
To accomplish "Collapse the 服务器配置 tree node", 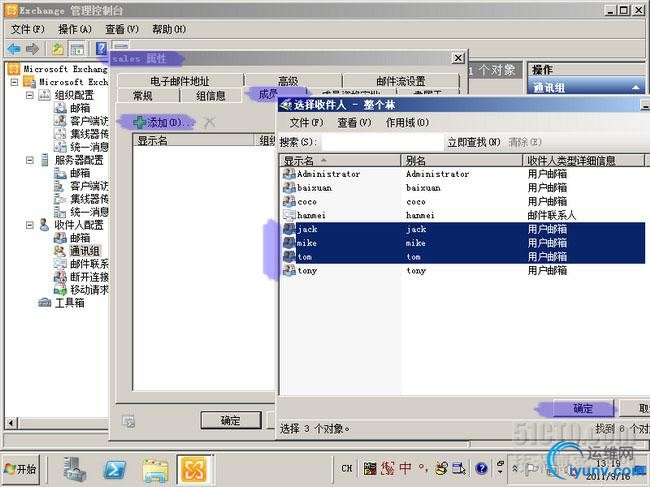I will pyautogui.click(x=29, y=160).
